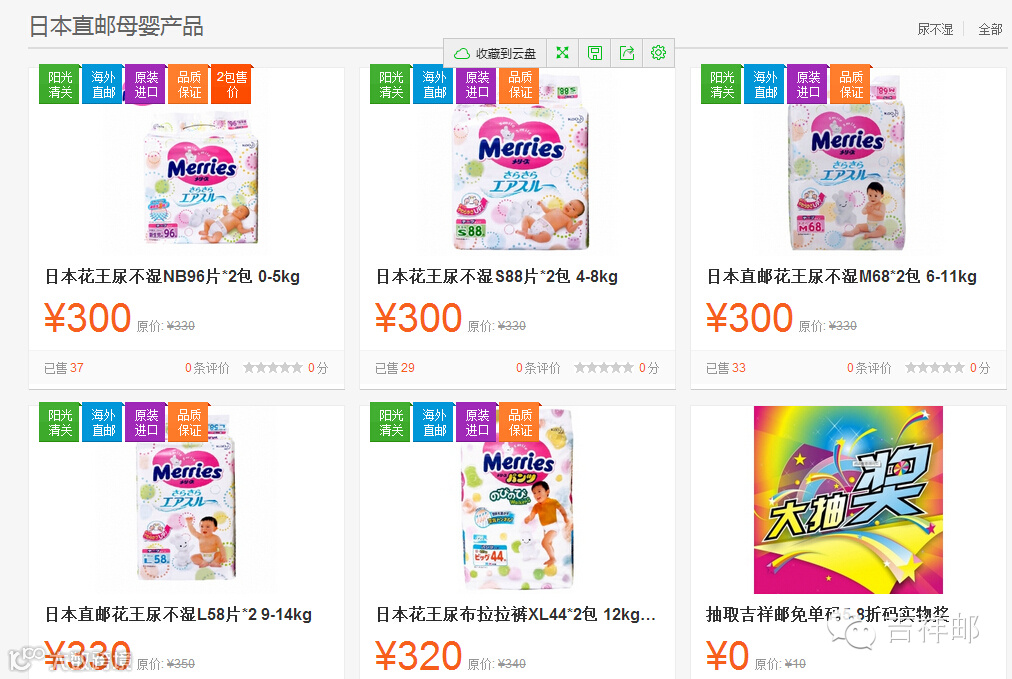Open the green gear settings icon
The height and width of the screenshot is (679, 1012).
[x=658, y=53]
